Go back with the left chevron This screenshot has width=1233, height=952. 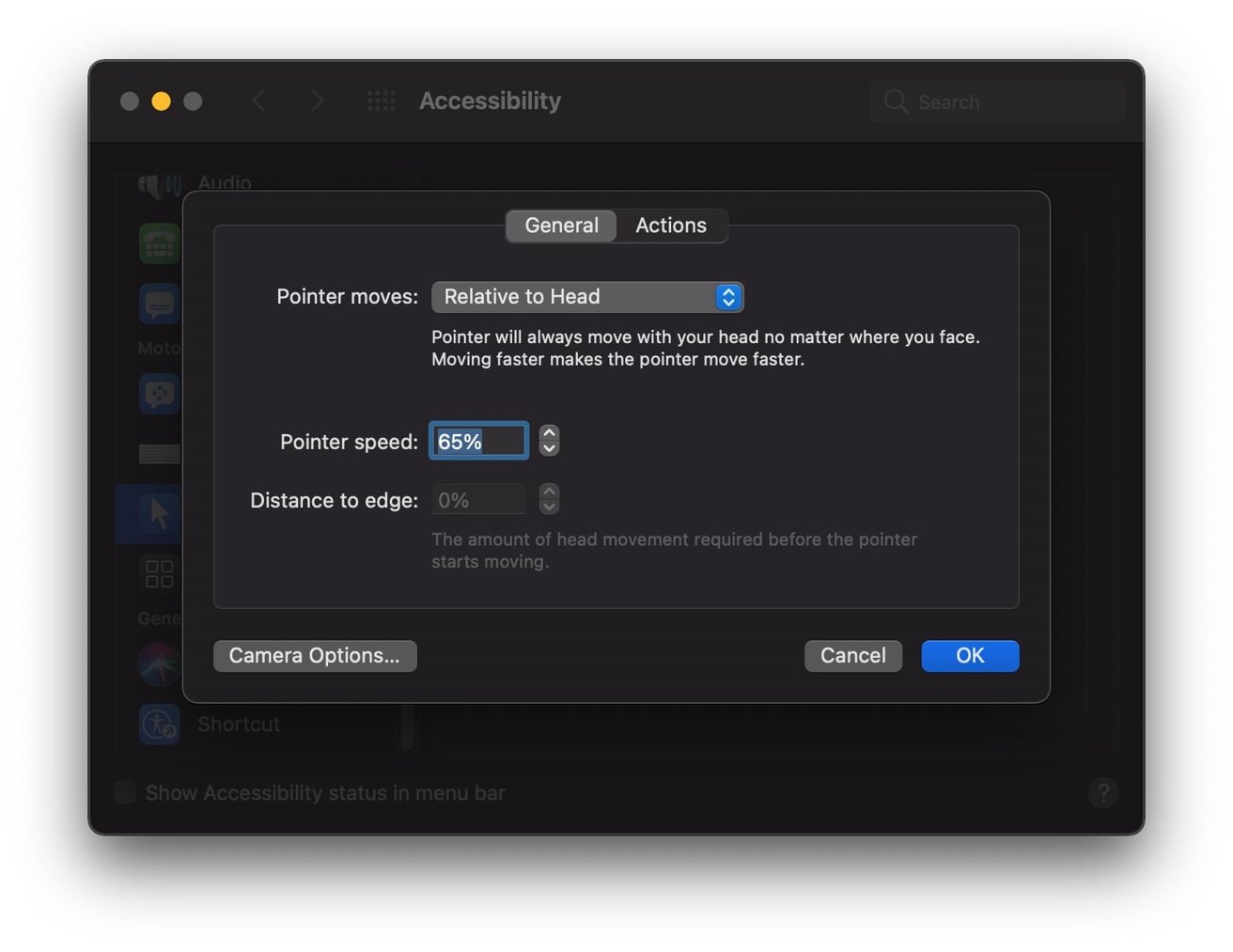coord(259,101)
